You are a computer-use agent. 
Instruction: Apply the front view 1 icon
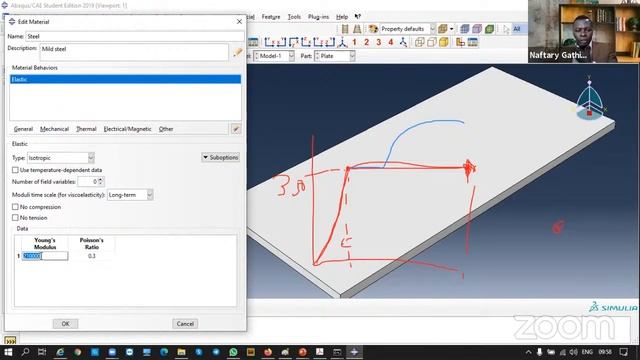[x=354, y=42]
